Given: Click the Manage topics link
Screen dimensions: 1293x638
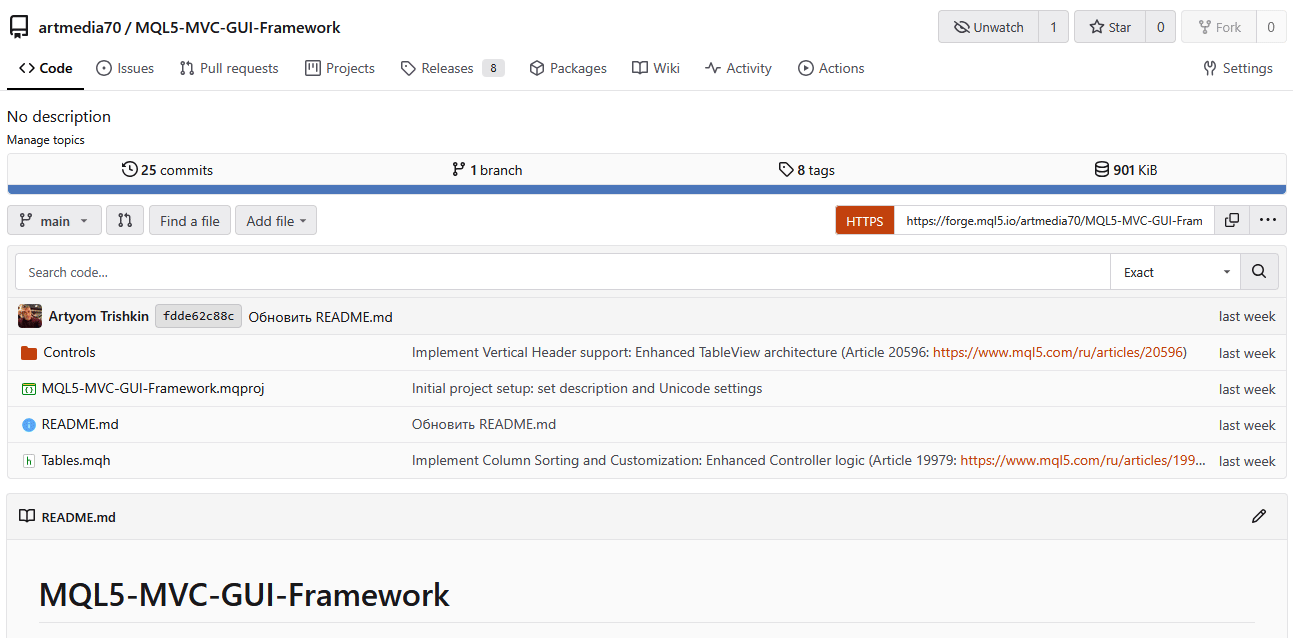Looking at the screenshot, I should coord(46,140).
